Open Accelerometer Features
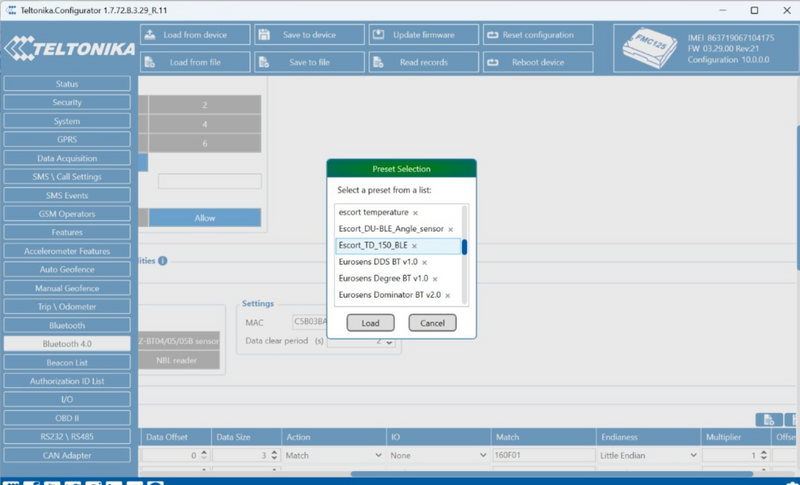 (67, 251)
